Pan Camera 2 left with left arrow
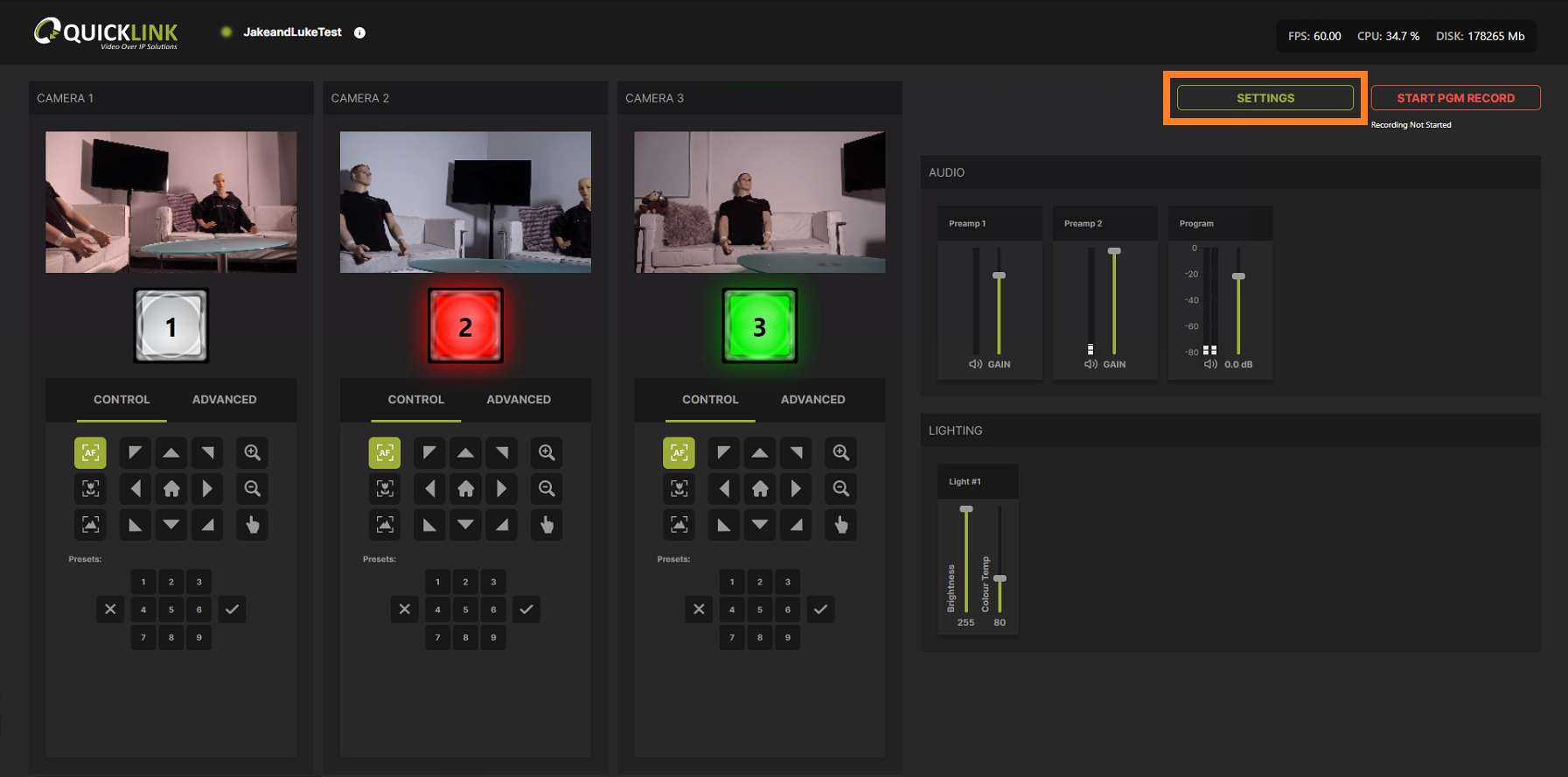1568x777 pixels. click(429, 488)
